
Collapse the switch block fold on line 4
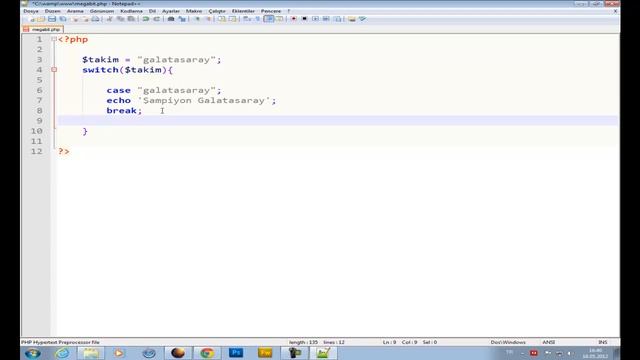pyautogui.click(x=54, y=70)
